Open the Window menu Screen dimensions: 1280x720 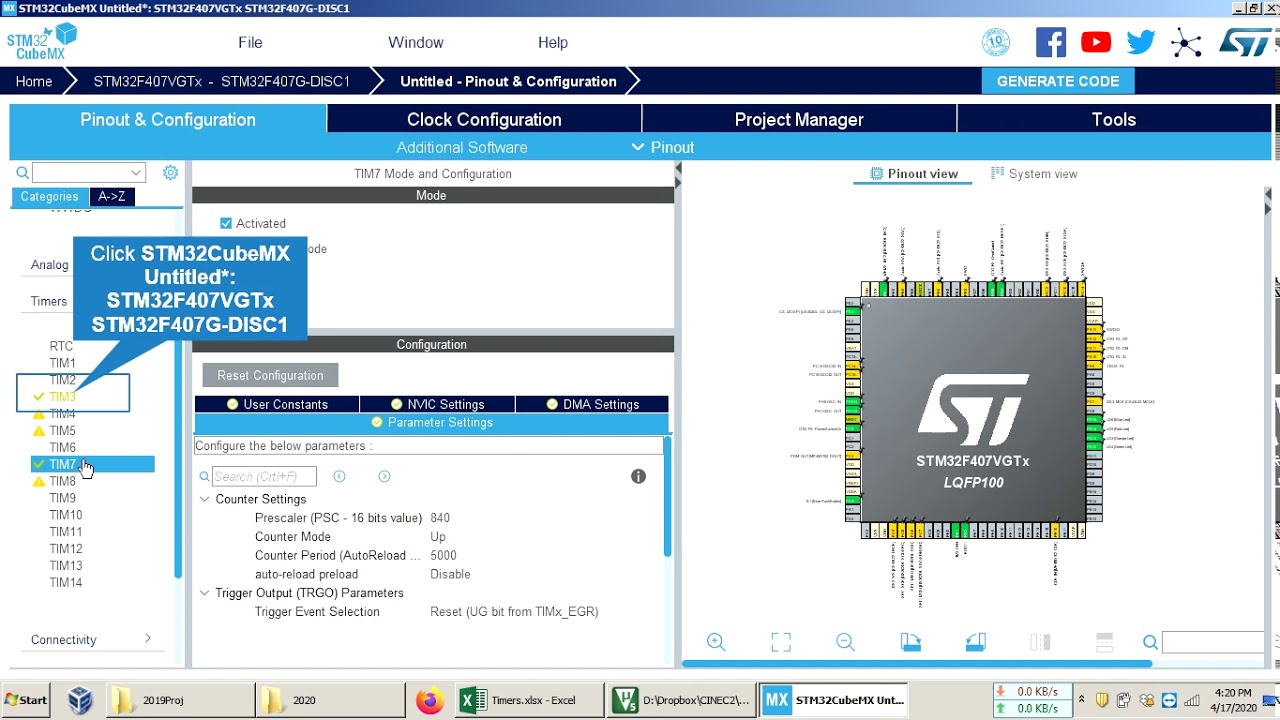click(x=416, y=42)
